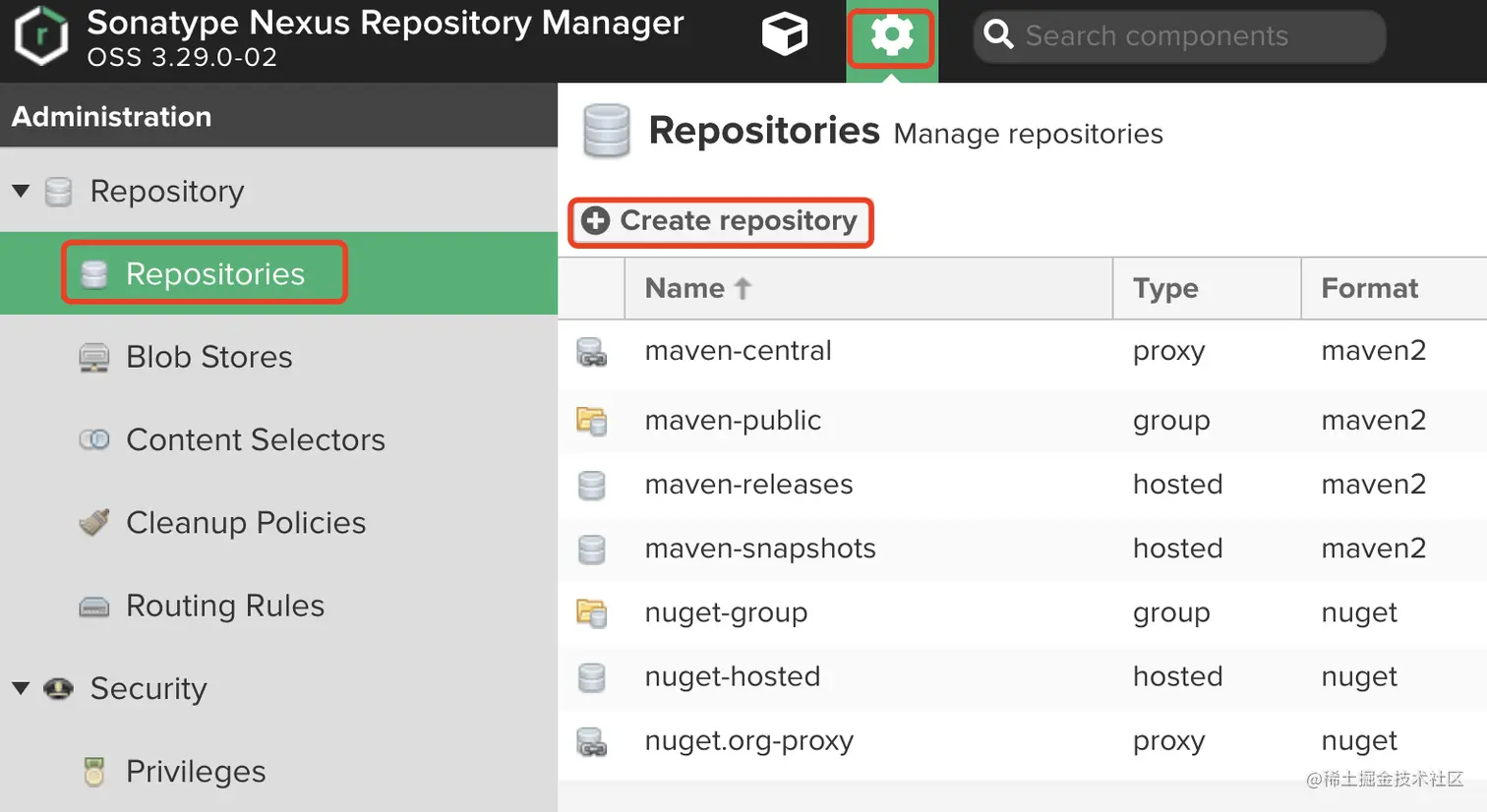Open the Browse cube icon in header

click(x=785, y=35)
